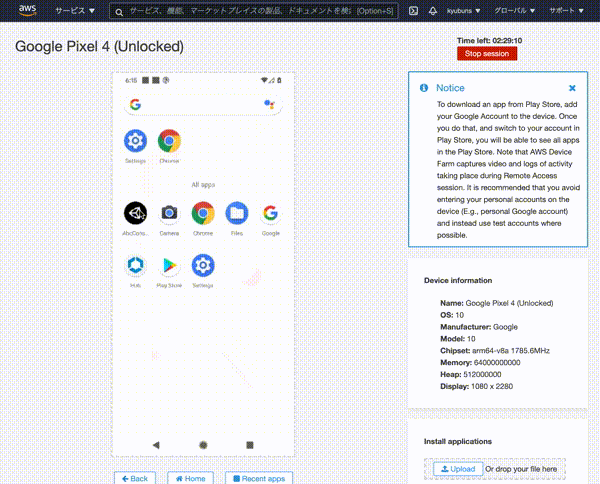Click the Upload button for installing applications
Image resolution: width=600 pixels, height=484 pixels.
(x=458, y=469)
